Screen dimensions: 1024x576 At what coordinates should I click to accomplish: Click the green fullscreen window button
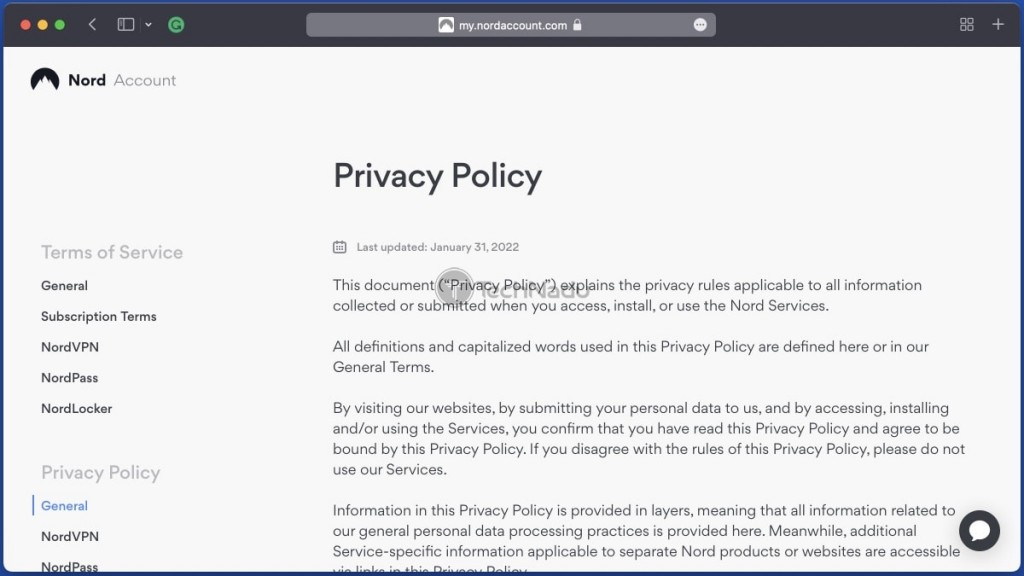click(x=59, y=25)
